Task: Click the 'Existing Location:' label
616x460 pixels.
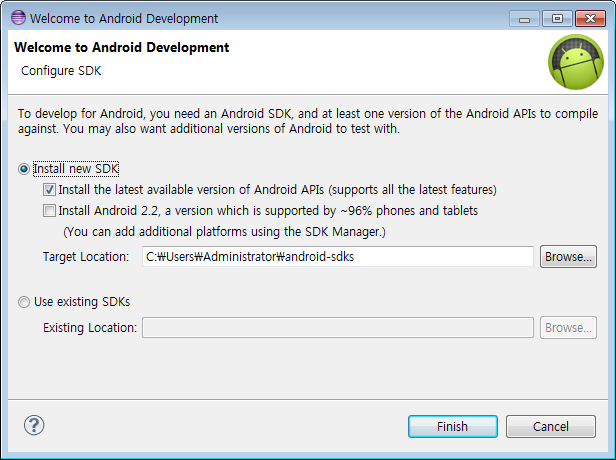Action: pyautogui.click(x=90, y=328)
